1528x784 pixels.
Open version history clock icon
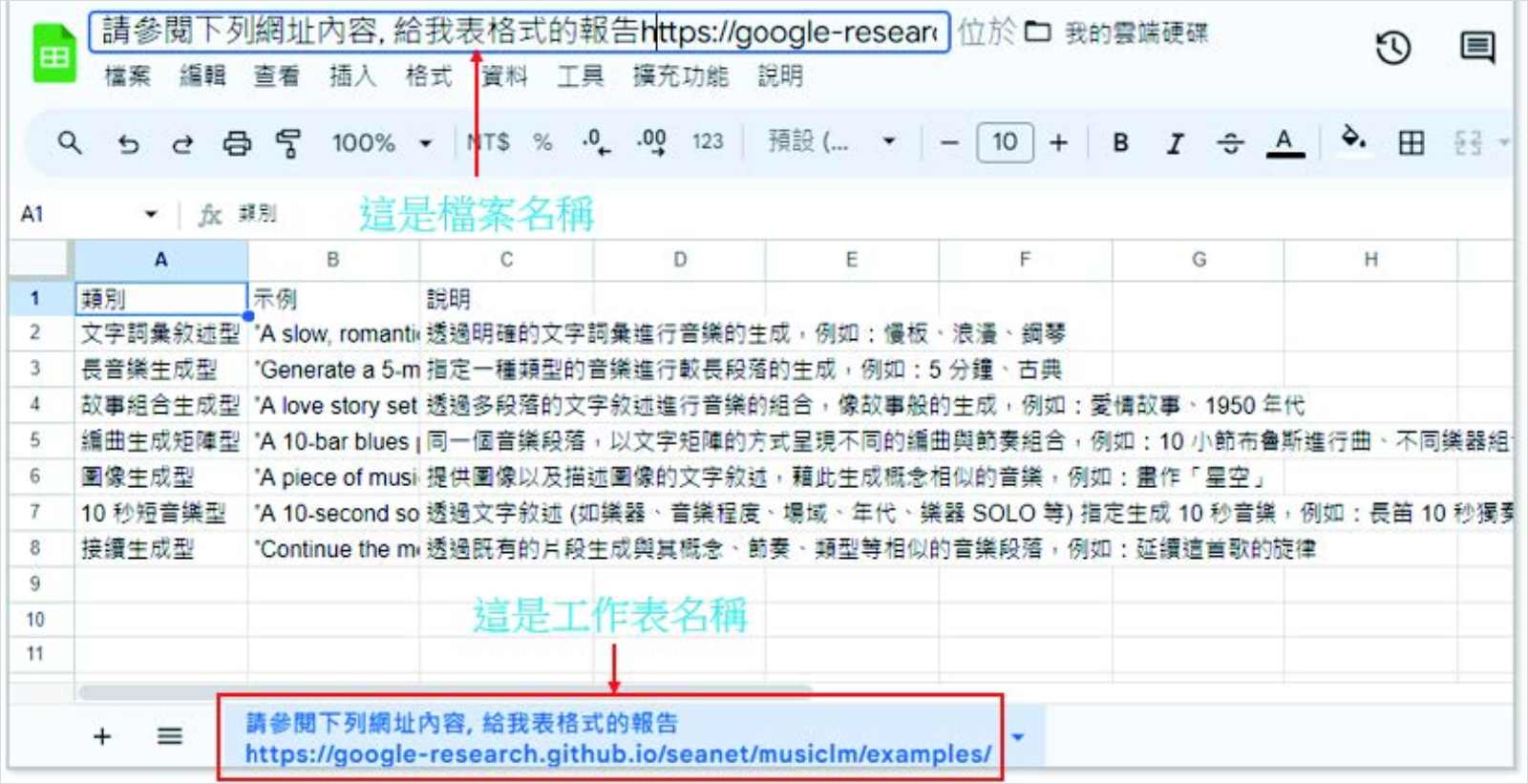coord(1393,48)
